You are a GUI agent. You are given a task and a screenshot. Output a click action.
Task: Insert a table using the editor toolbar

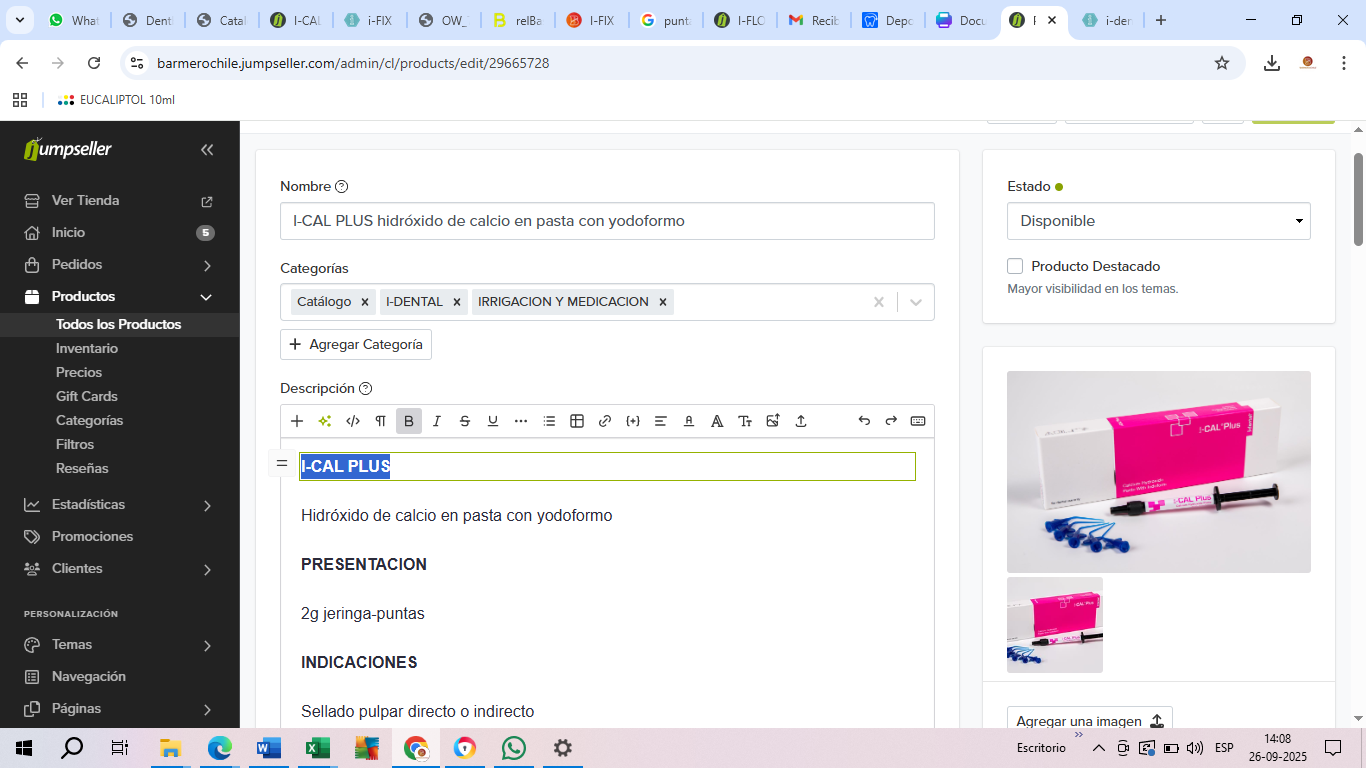(576, 421)
